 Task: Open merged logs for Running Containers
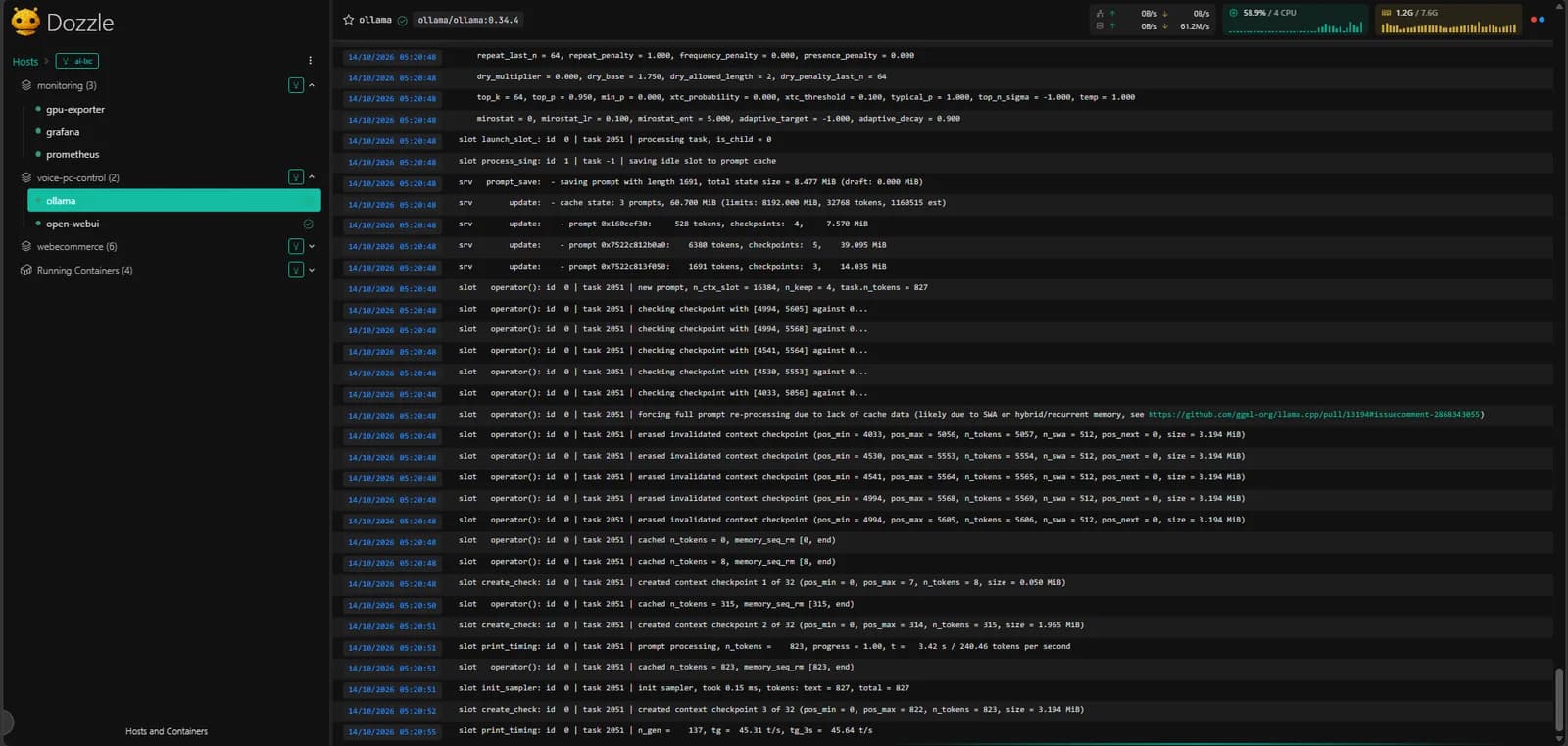click(x=296, y=270)
